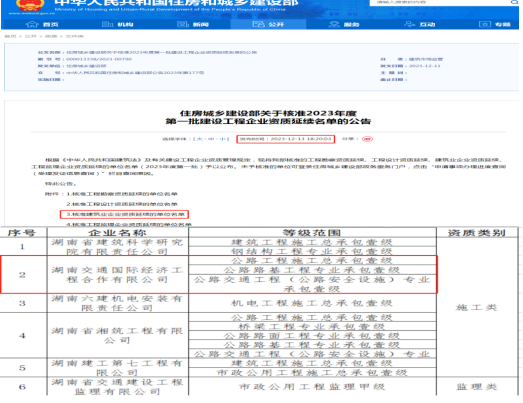Click serial number 6 cell
The width and height of the screenshot is (523, 403).
click(x=22, y=387)
